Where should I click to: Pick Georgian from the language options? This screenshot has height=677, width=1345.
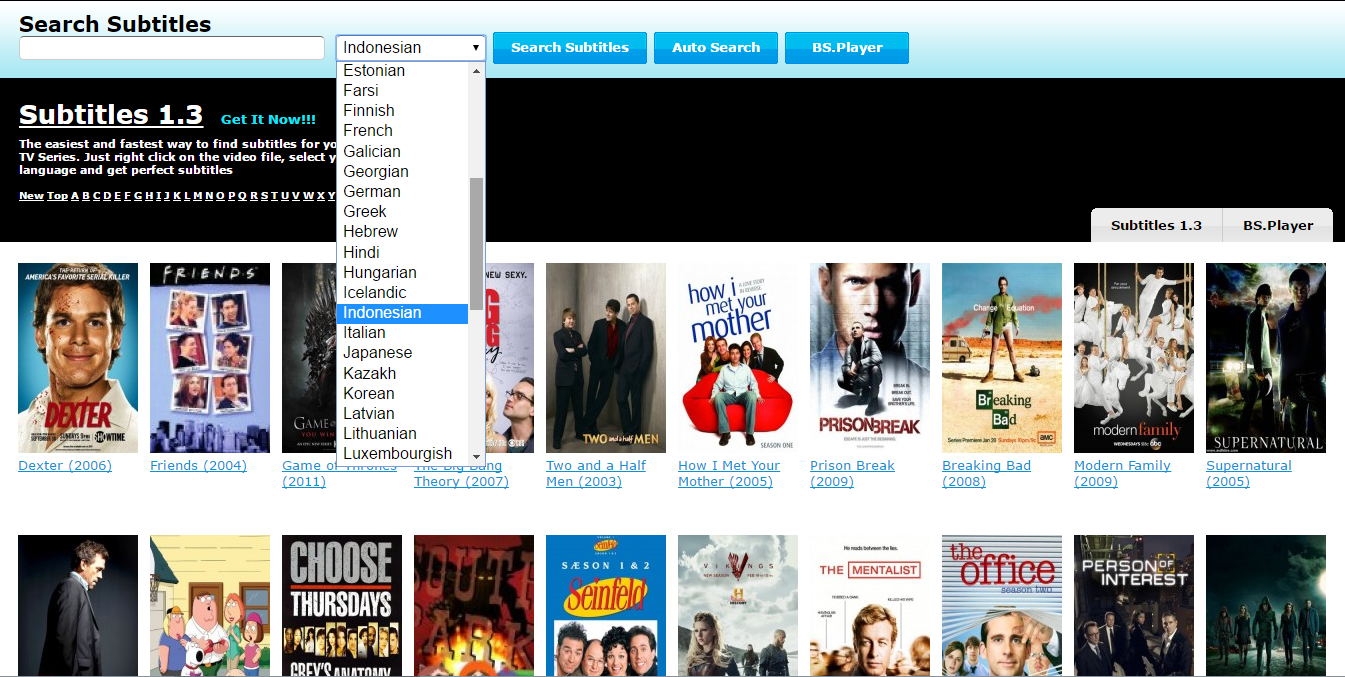[403, 172]
